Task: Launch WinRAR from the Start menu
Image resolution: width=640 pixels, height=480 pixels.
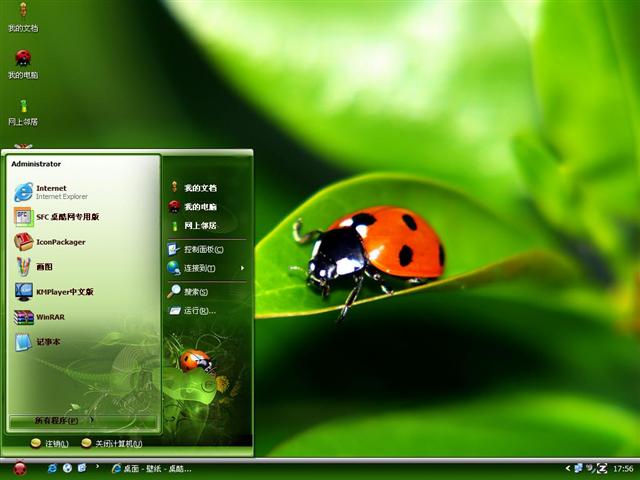Action: 84,317
